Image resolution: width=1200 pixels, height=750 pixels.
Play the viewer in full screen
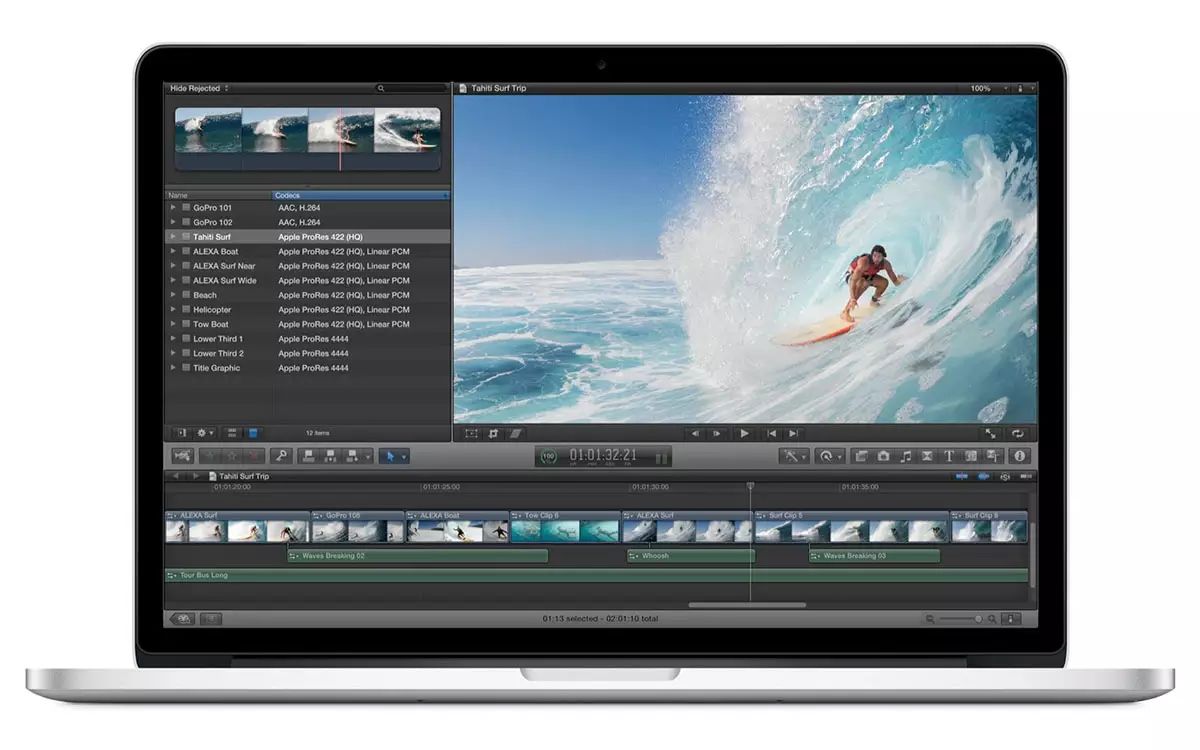tap(989, 434)
